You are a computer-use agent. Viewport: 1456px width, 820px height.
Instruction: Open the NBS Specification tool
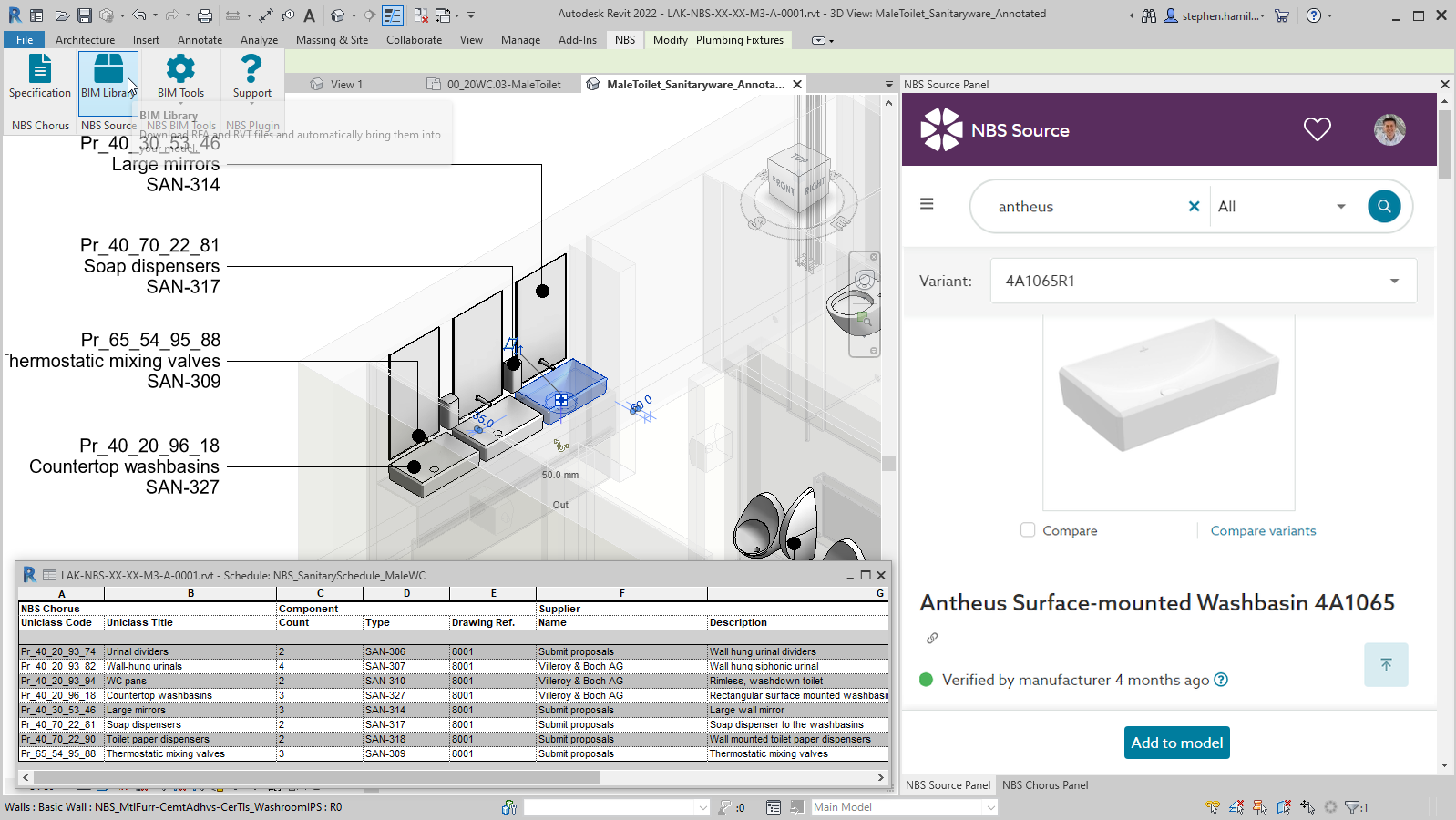pyautogui.click(x=40, y=77)
